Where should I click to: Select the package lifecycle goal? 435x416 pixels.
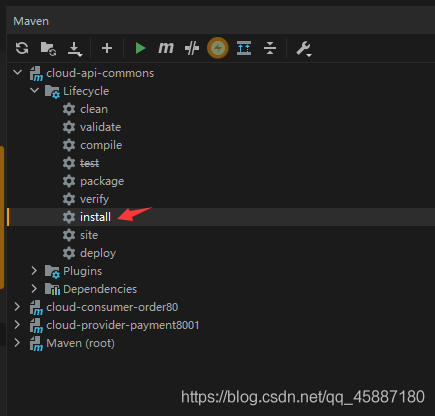(x=102, y=181)
